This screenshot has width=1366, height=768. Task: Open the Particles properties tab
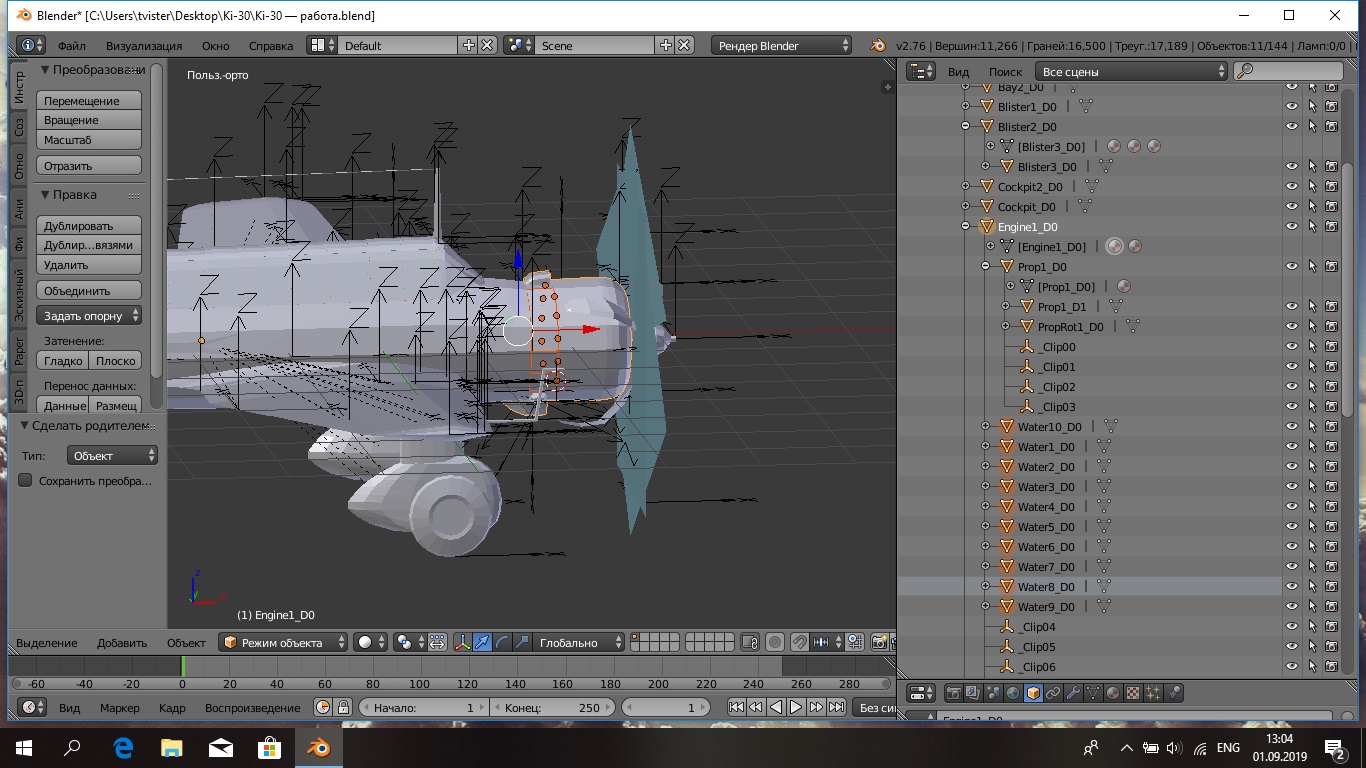[x=1153, y=693]
